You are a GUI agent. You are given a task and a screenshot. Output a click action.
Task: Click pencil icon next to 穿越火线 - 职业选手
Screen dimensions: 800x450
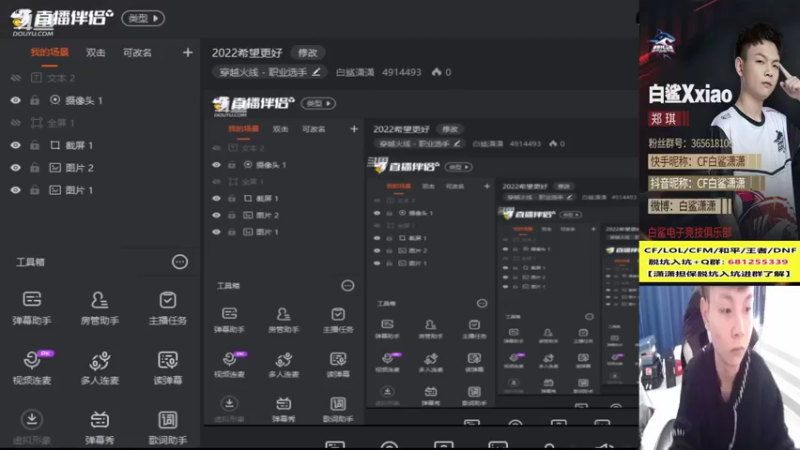click(x=316, y=72)
